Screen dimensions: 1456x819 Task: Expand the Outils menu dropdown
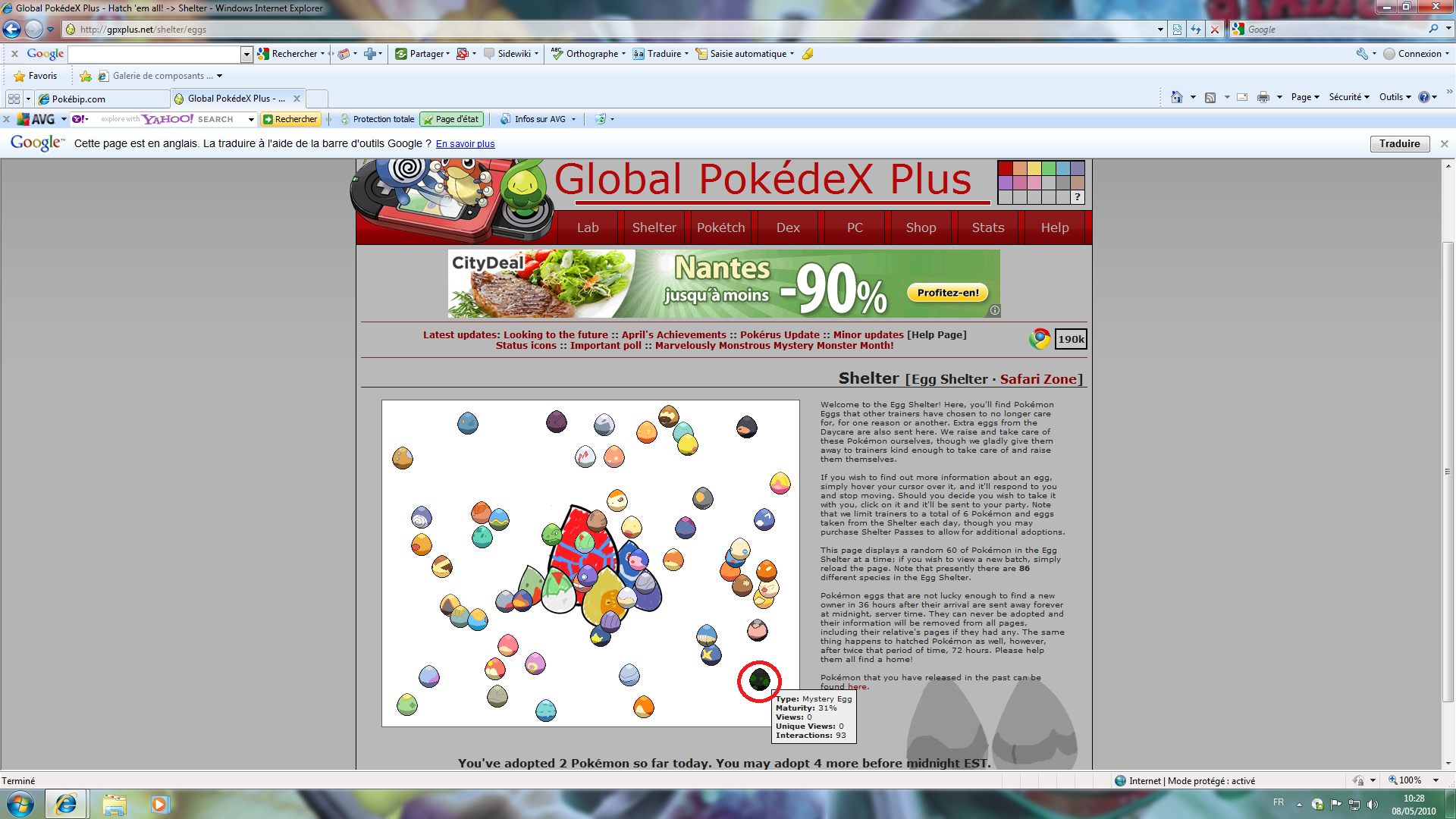1395,97
